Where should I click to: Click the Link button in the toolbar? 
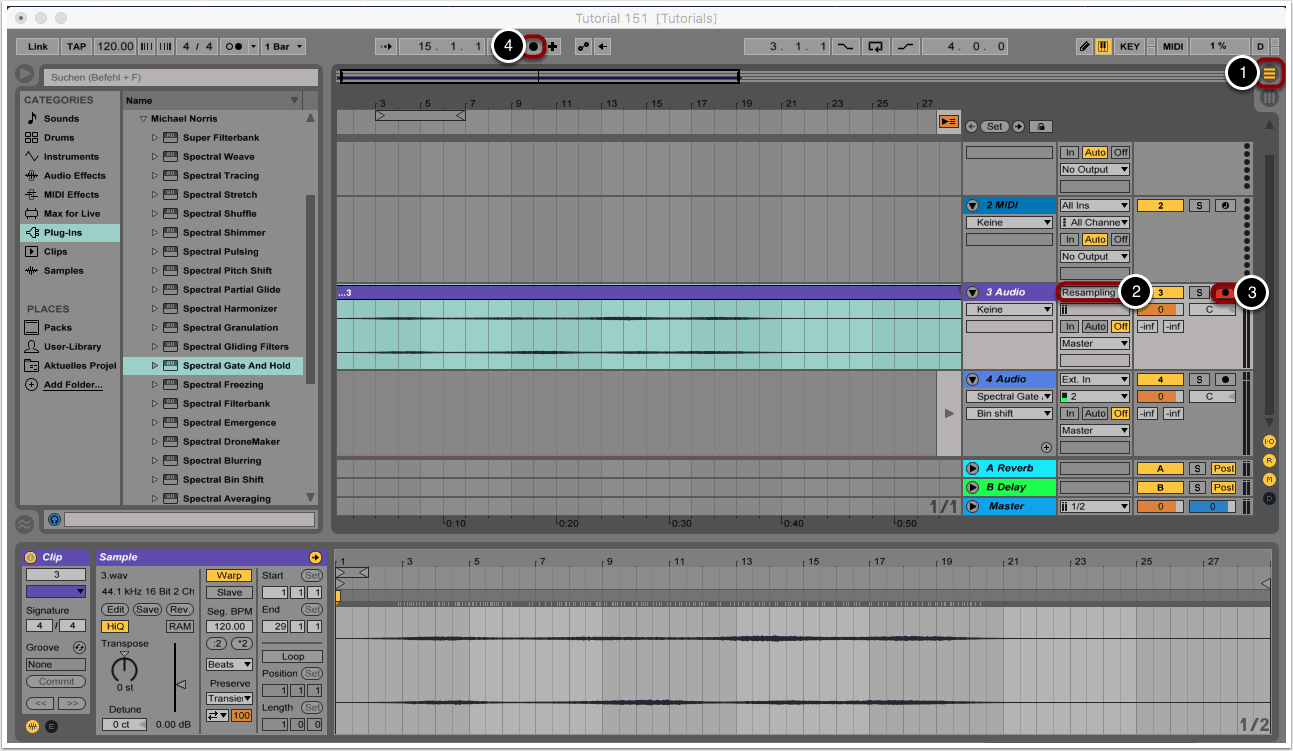tap(38, 46)
